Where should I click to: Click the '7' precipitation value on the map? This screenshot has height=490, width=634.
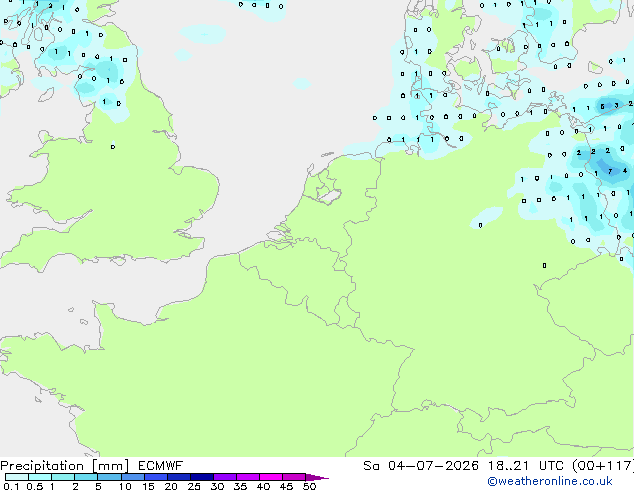[x=610, y=171]
